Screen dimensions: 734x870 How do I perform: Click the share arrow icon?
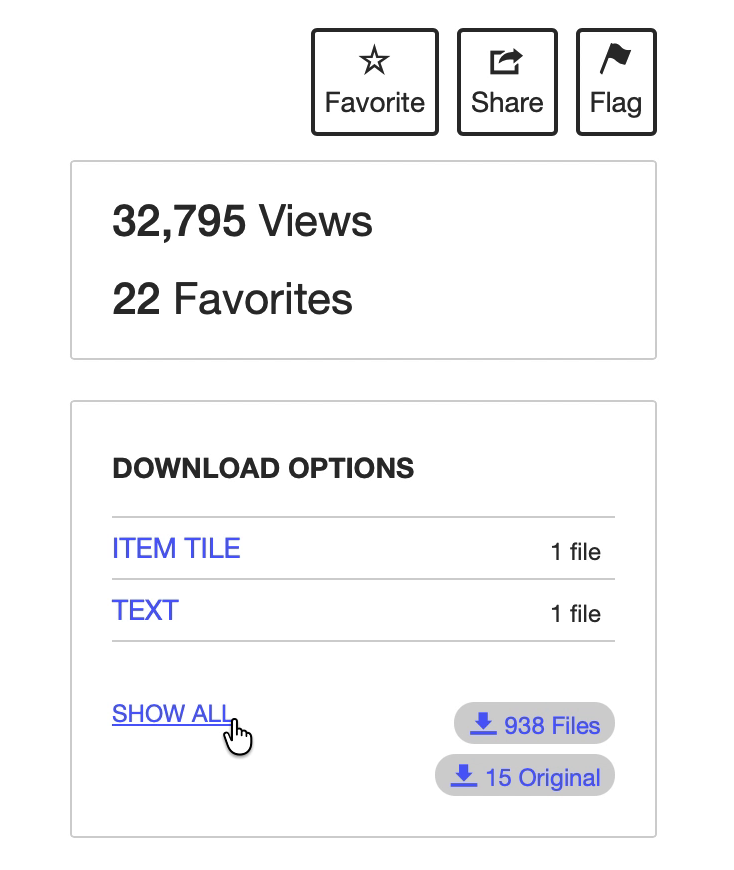507,62
